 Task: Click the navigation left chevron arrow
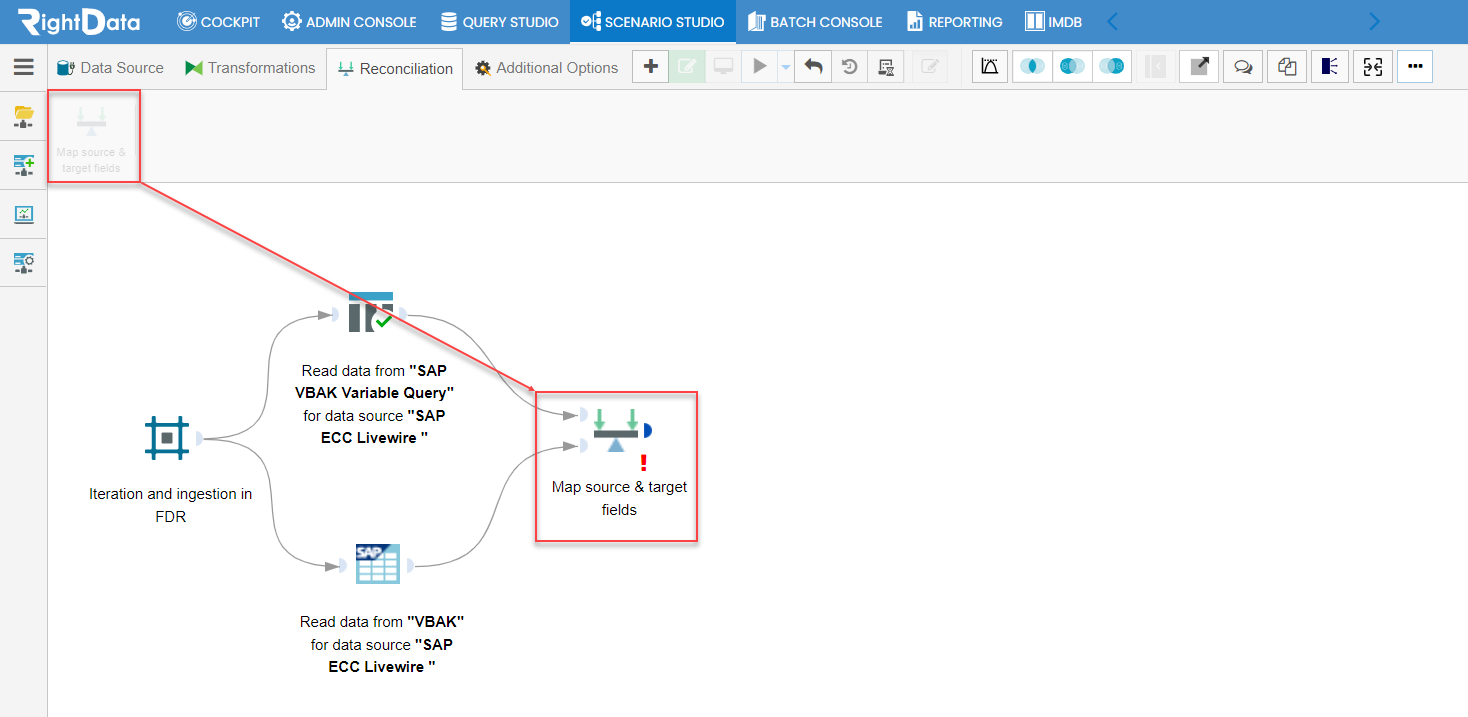pyautogui.click(x=1112, y=21)
